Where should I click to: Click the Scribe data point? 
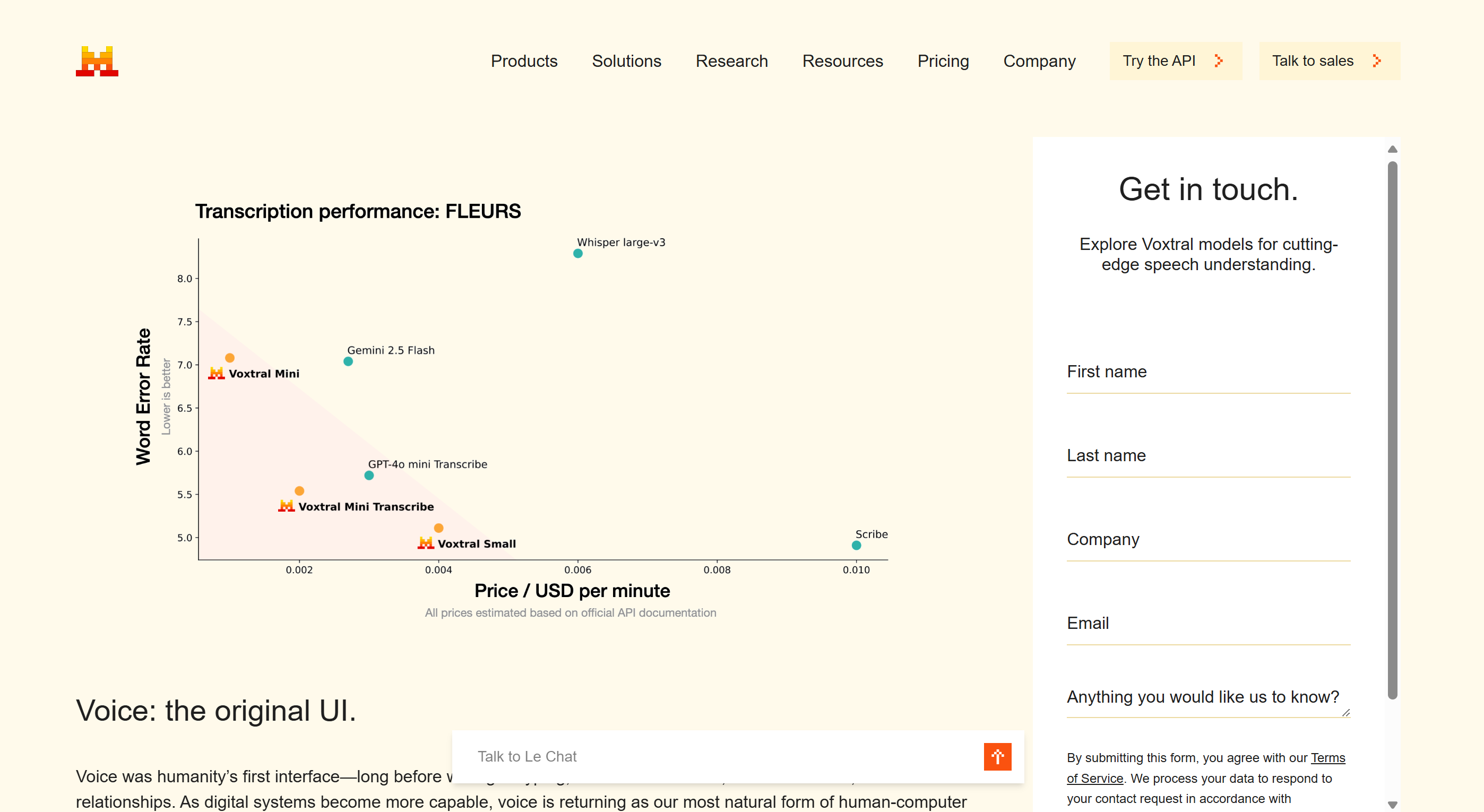[x=856, y=546]
